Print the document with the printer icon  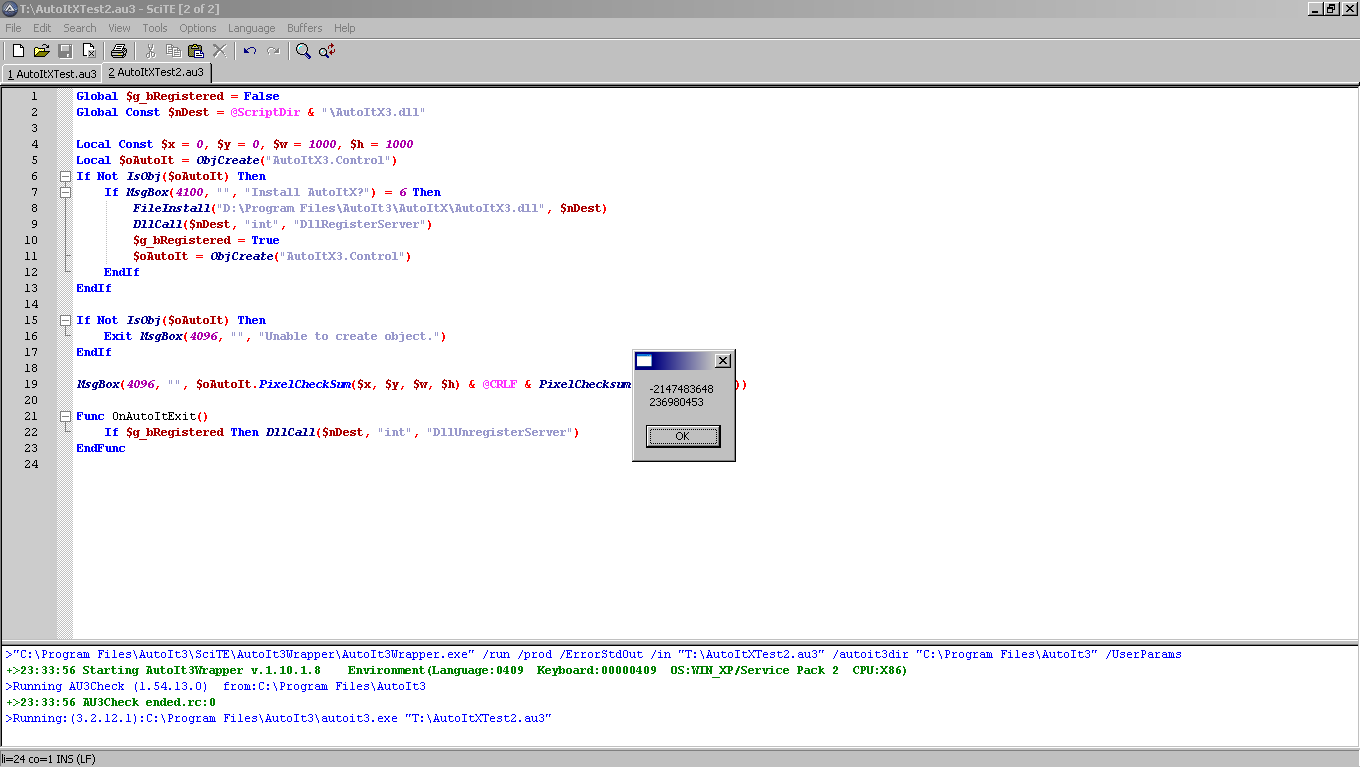coord(119,51)
